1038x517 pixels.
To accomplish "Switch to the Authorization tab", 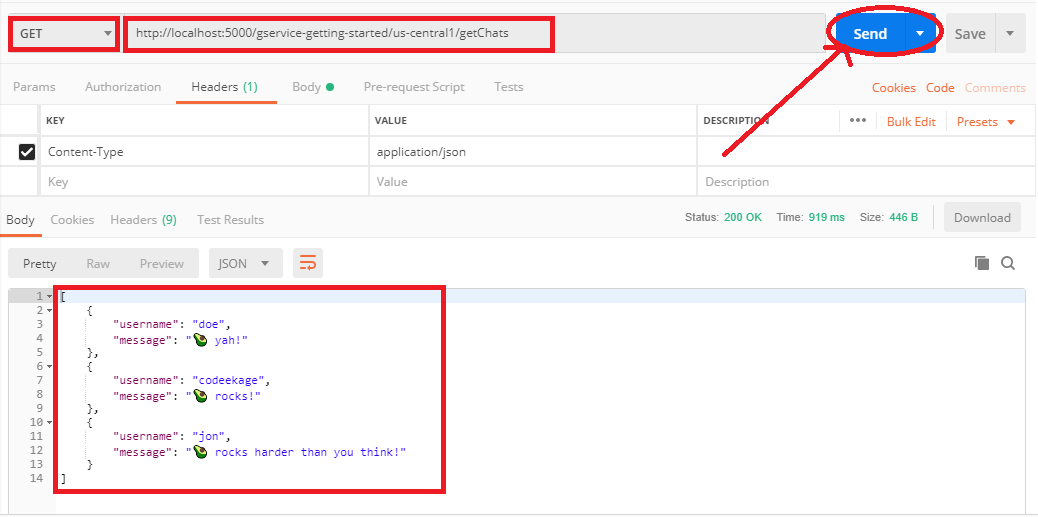I will tap(123, 87).
